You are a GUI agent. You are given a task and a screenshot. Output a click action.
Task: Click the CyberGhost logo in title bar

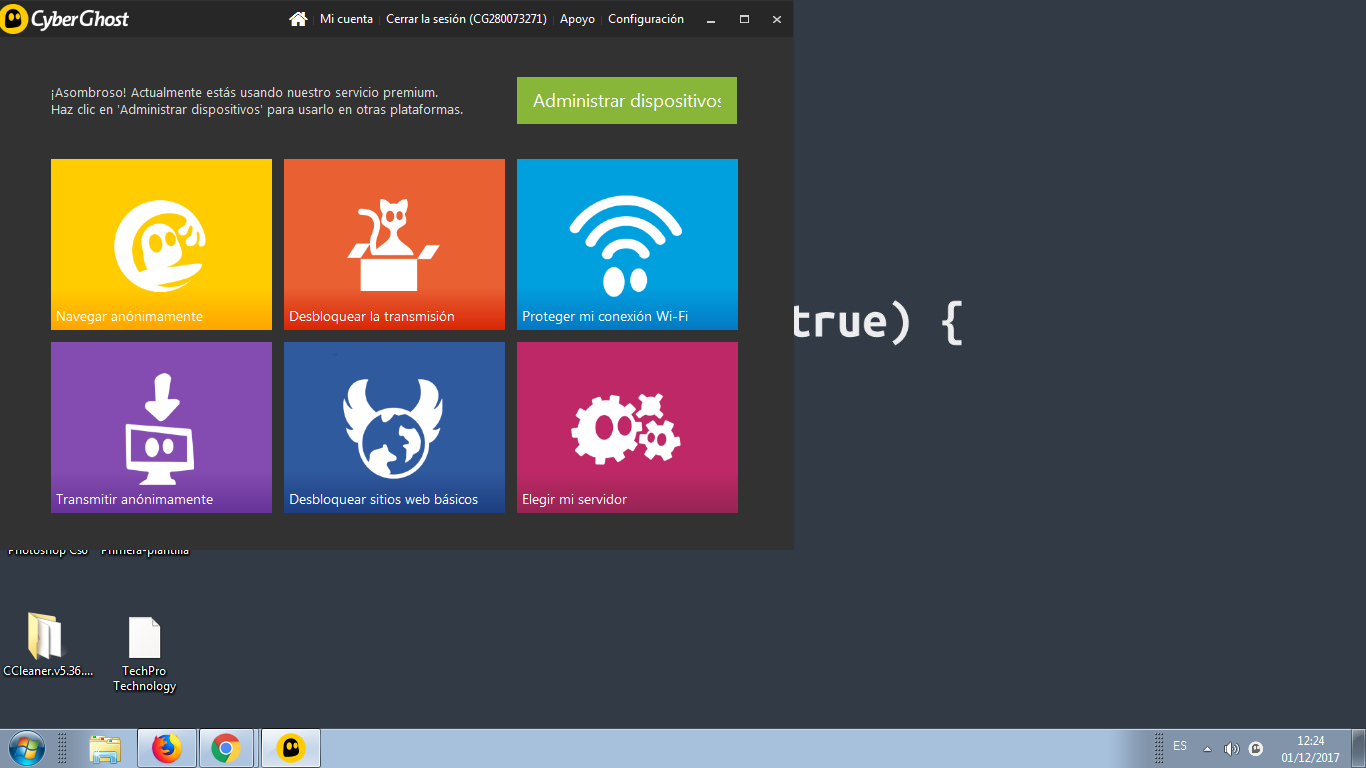pos(65,19)
